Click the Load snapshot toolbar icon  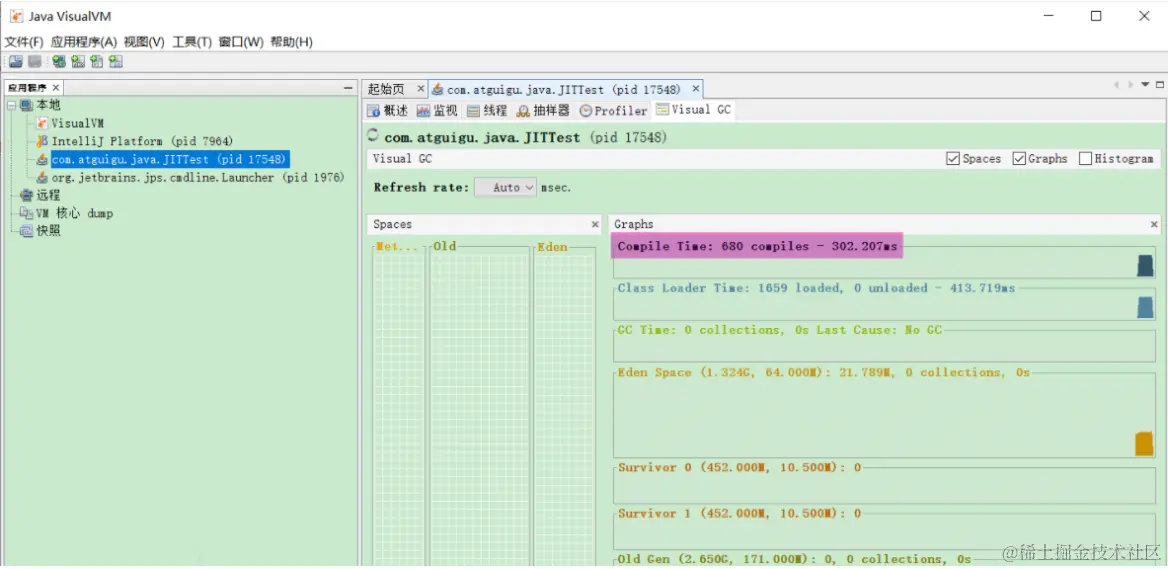coord(16,62)
